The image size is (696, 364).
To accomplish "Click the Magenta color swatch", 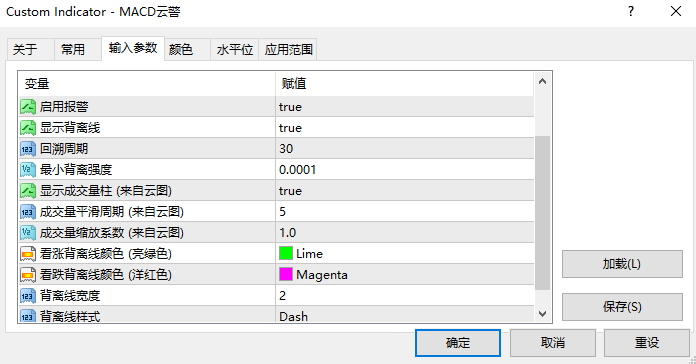I will click(286, 274).
